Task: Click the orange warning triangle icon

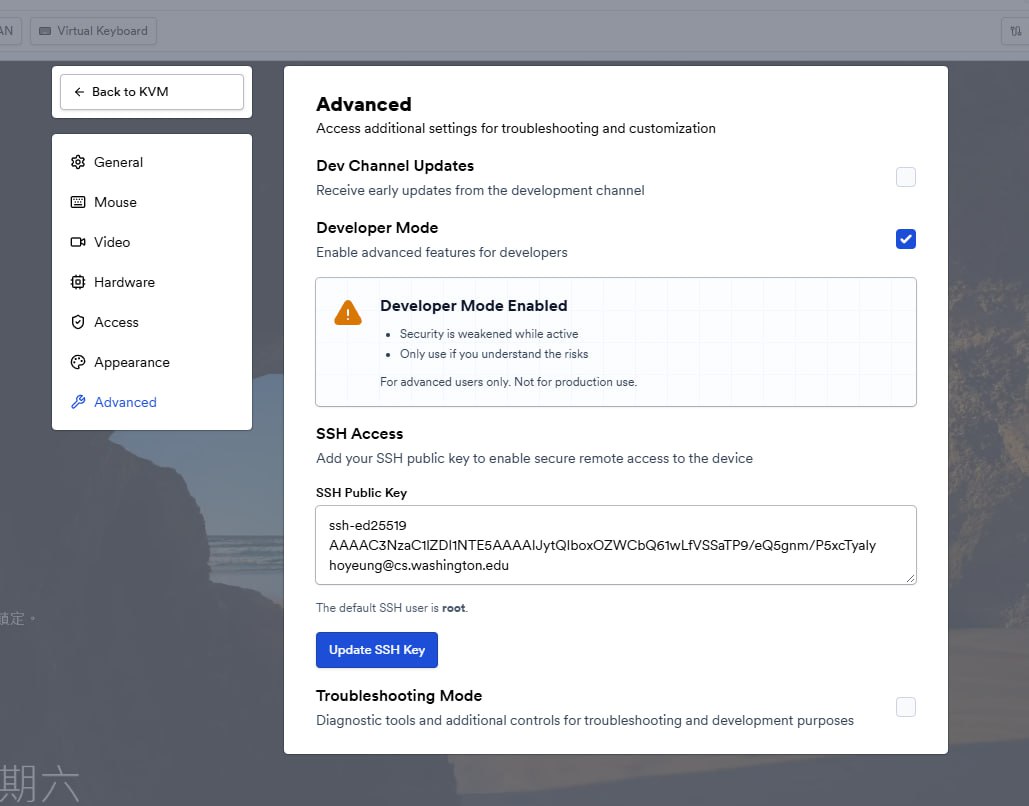Action: tap(348, 313)
